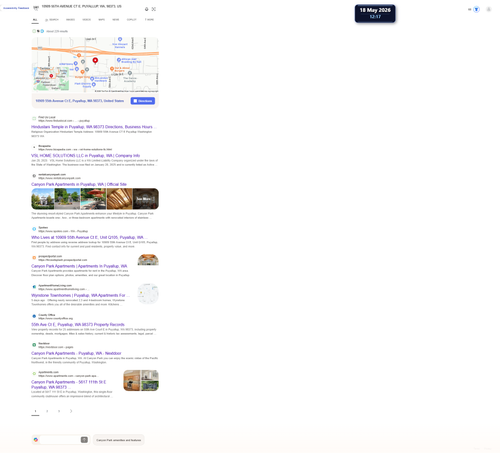Image resolution: width=500 pixels, height=453 pixels.
Task: Click the first Canyon Park building photo
Action: 43,199
